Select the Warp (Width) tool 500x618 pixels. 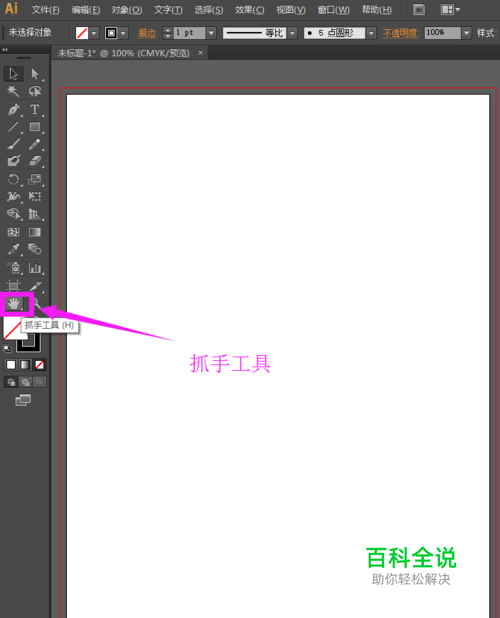point(13,196)
